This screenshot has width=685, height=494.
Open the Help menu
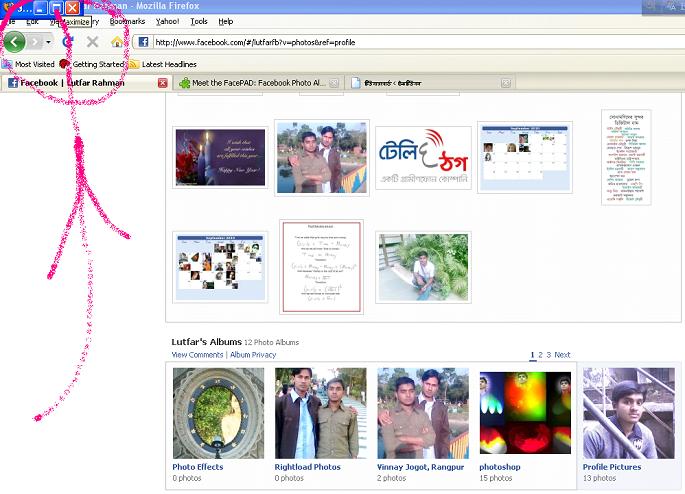point(225,21)
